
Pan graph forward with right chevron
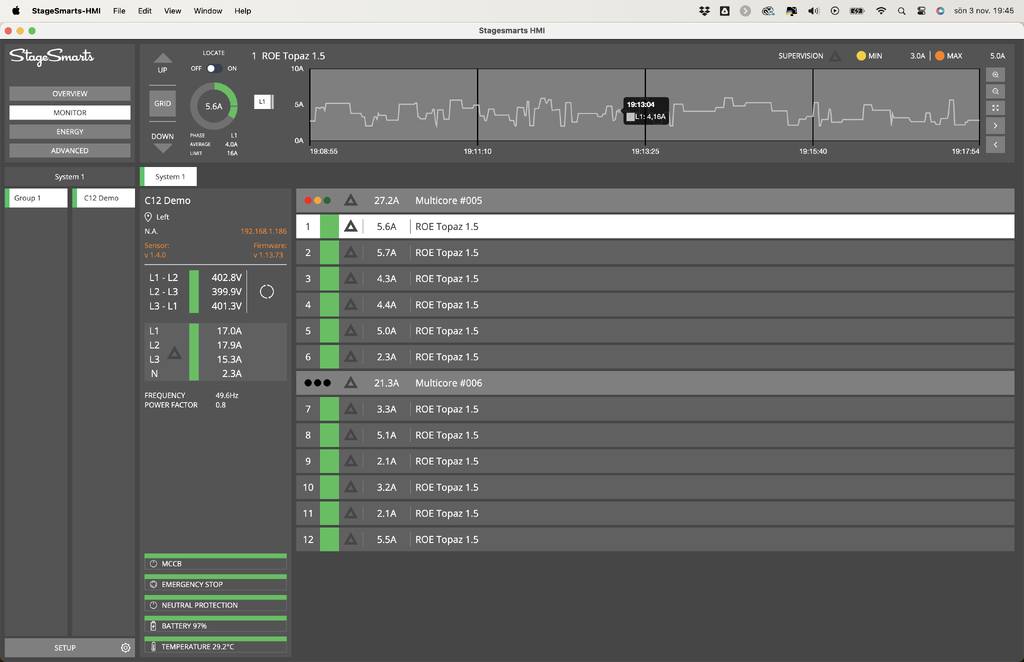pos(995,125)
